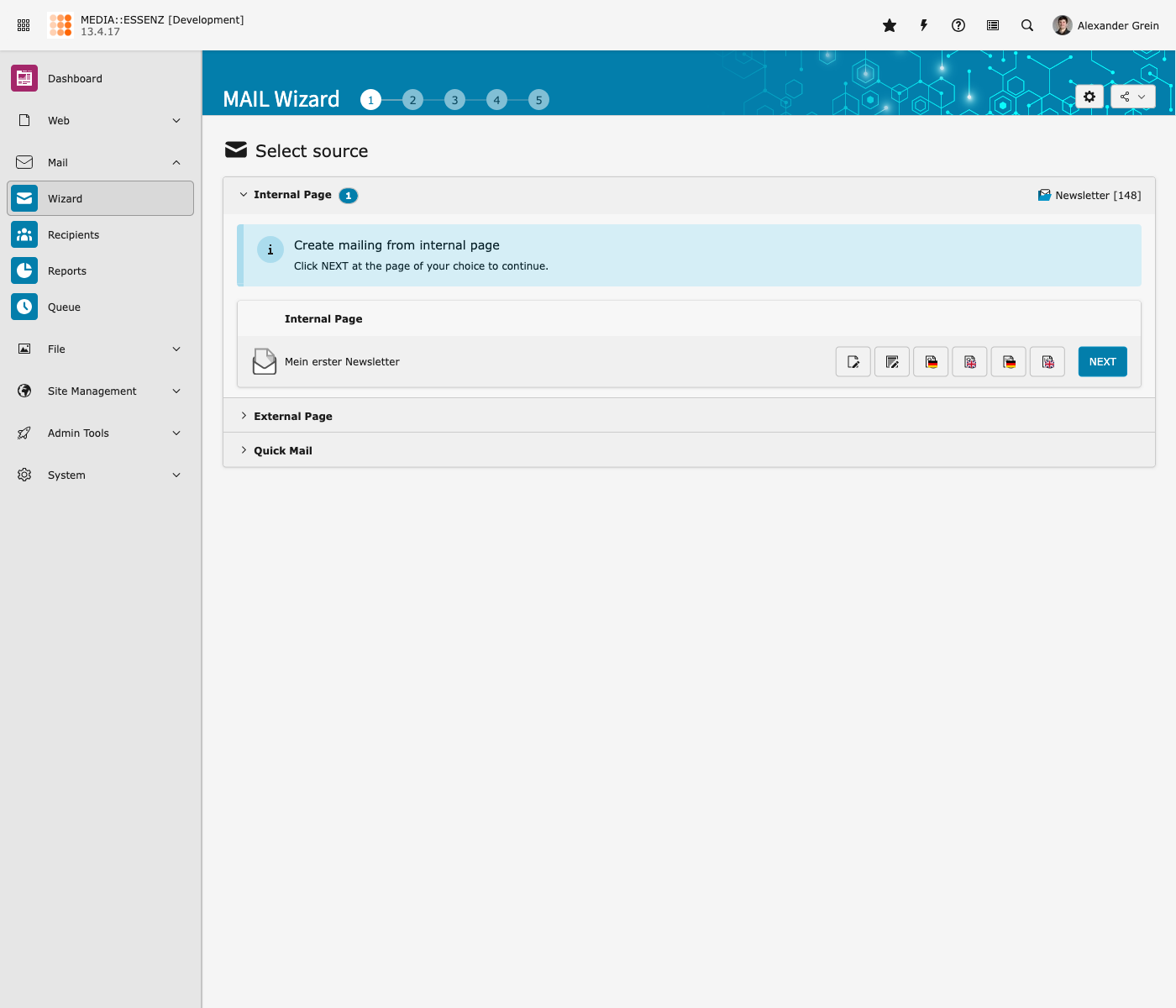Click the first German flag preview icon
Viewport: 1176px width, 1008px height.
coord(931,362)
